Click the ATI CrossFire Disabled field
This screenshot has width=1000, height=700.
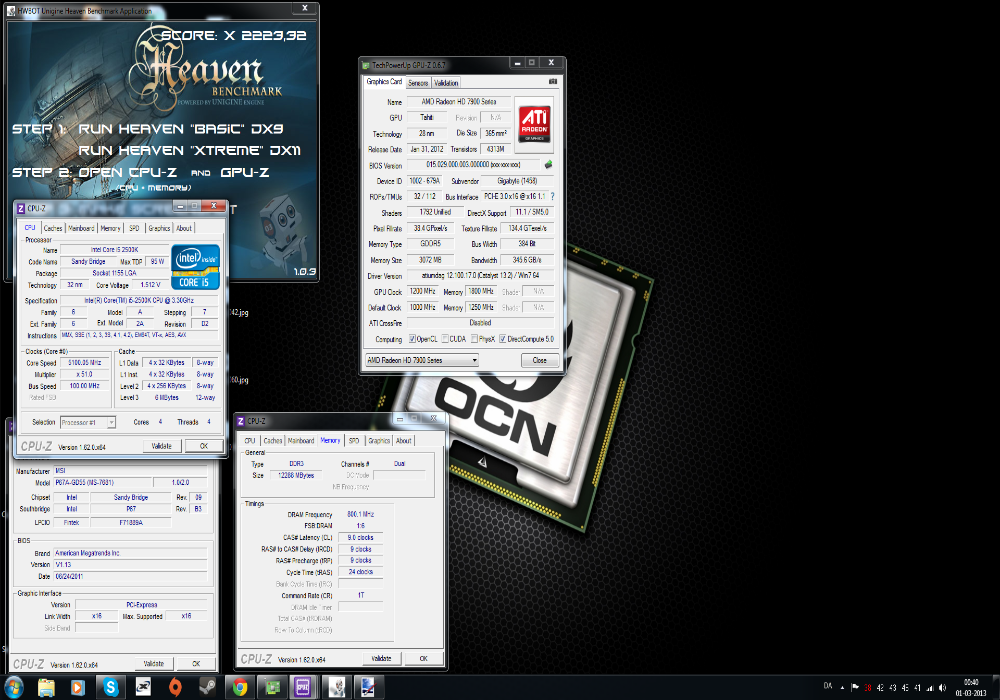point(480,323)
